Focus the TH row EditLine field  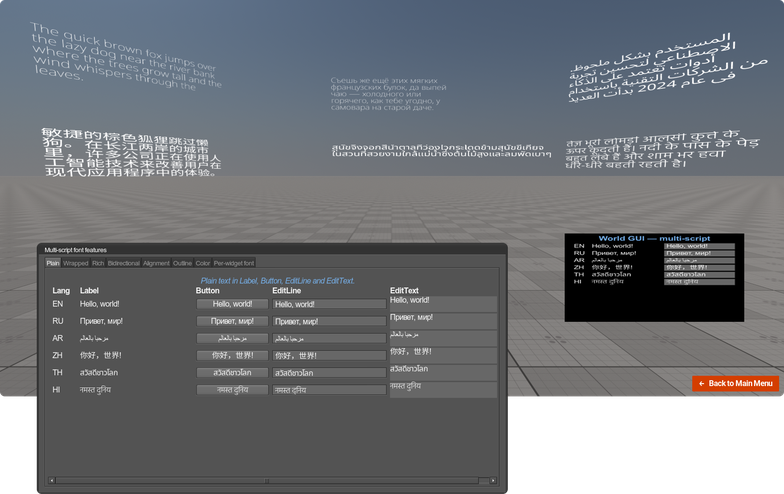point(329,373)
